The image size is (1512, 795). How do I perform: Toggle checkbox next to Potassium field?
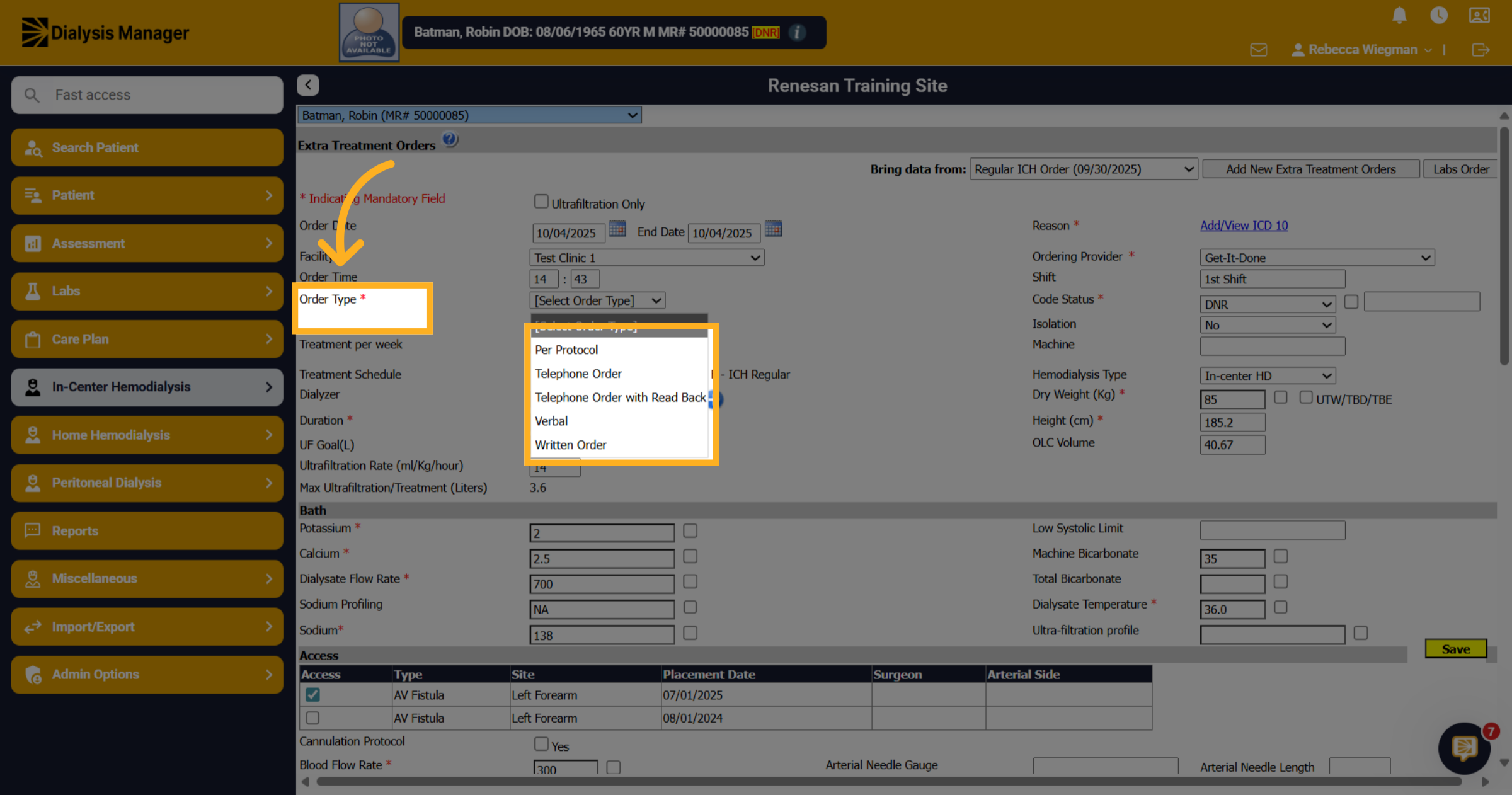click(690, 531)
